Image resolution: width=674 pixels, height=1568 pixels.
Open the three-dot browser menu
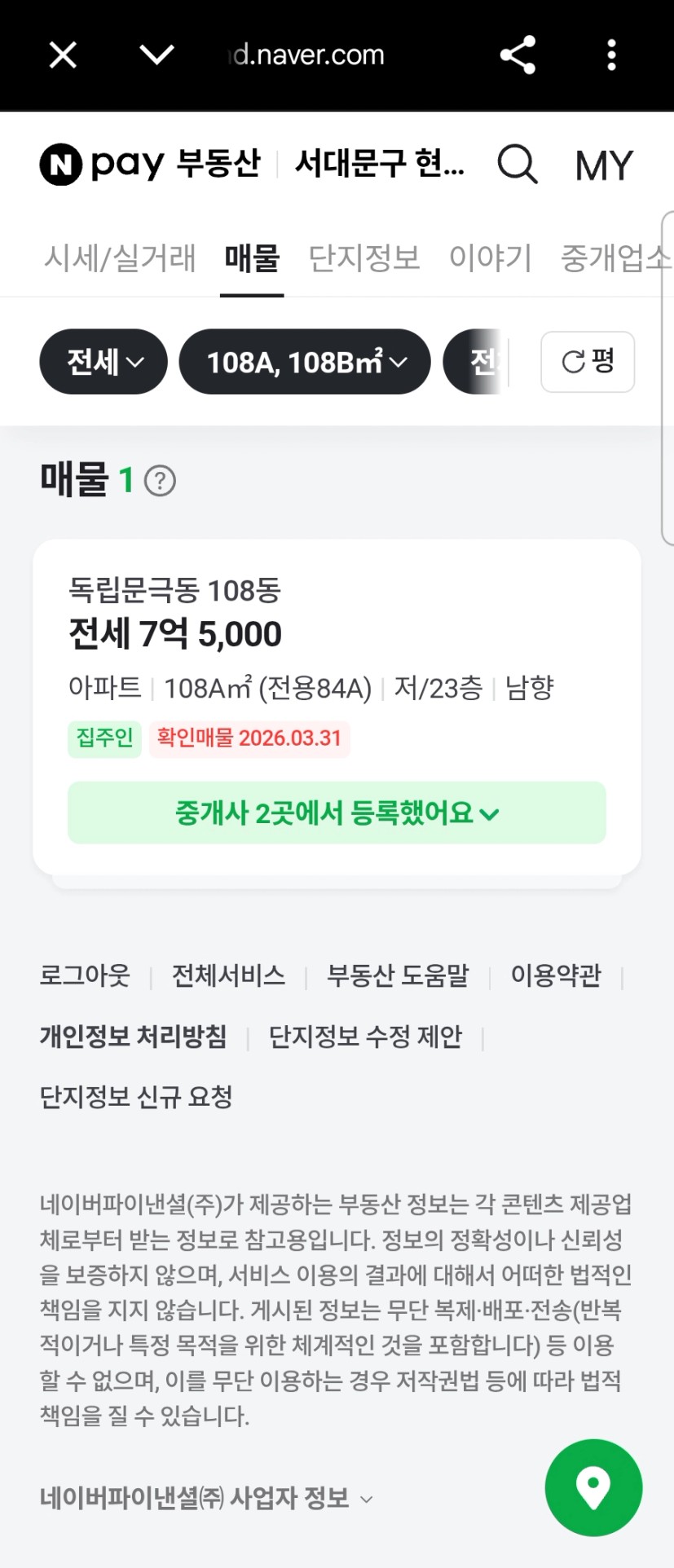point(611,55)
